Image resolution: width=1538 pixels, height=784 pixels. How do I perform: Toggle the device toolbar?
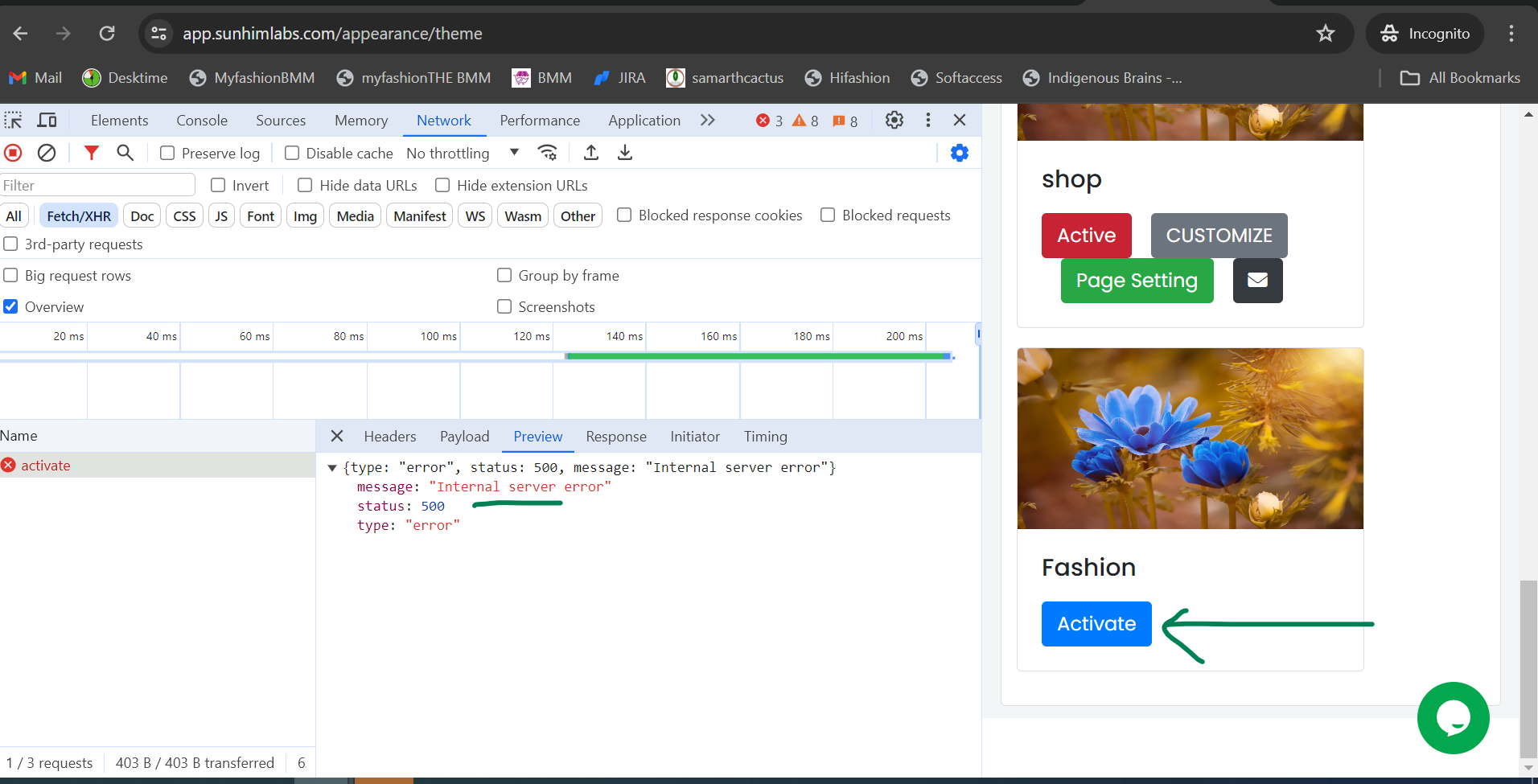[x=47, y=121]
